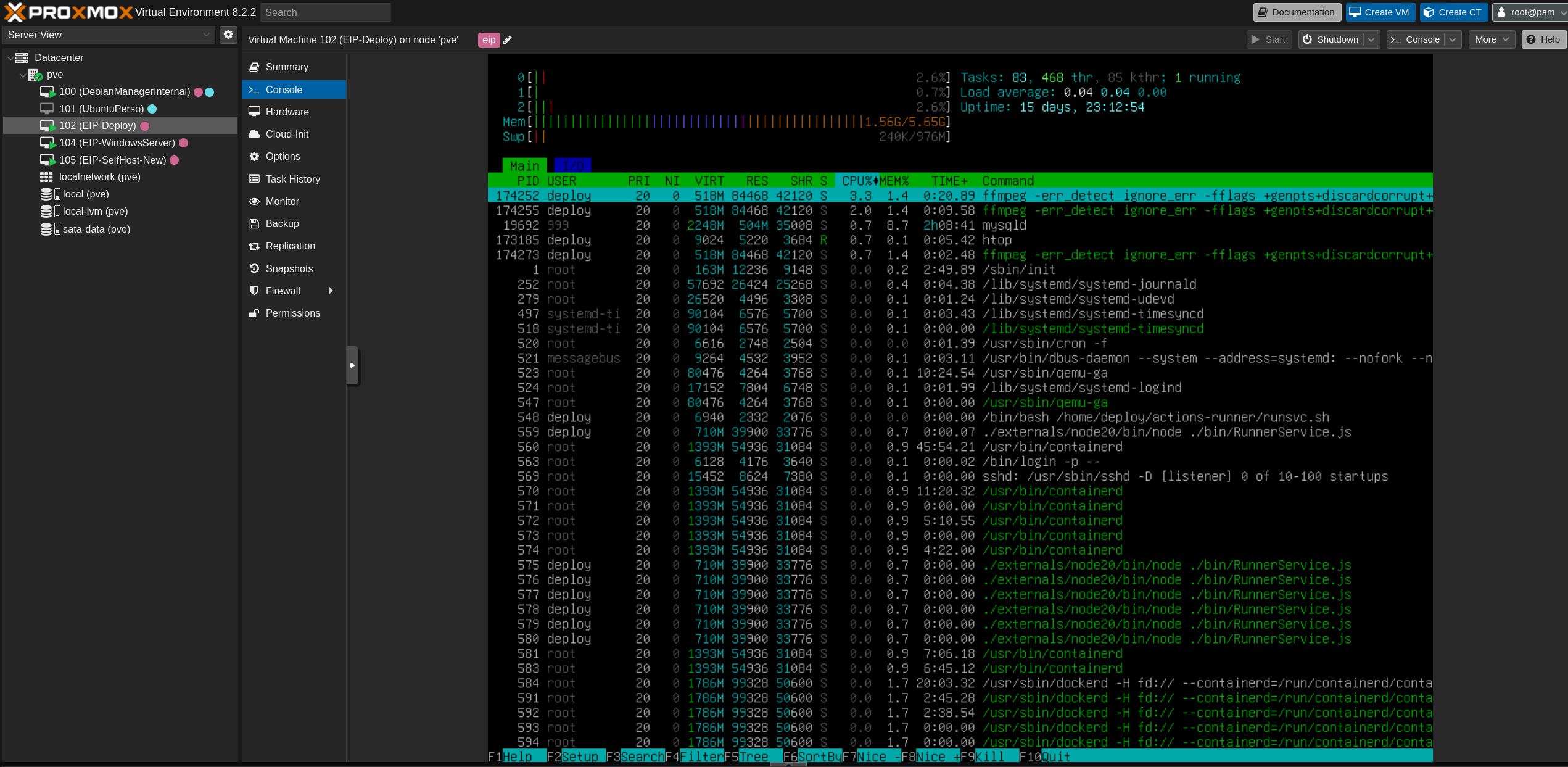Click the pve node icon
Screen dimensions: 1568x767
point(35,75)
